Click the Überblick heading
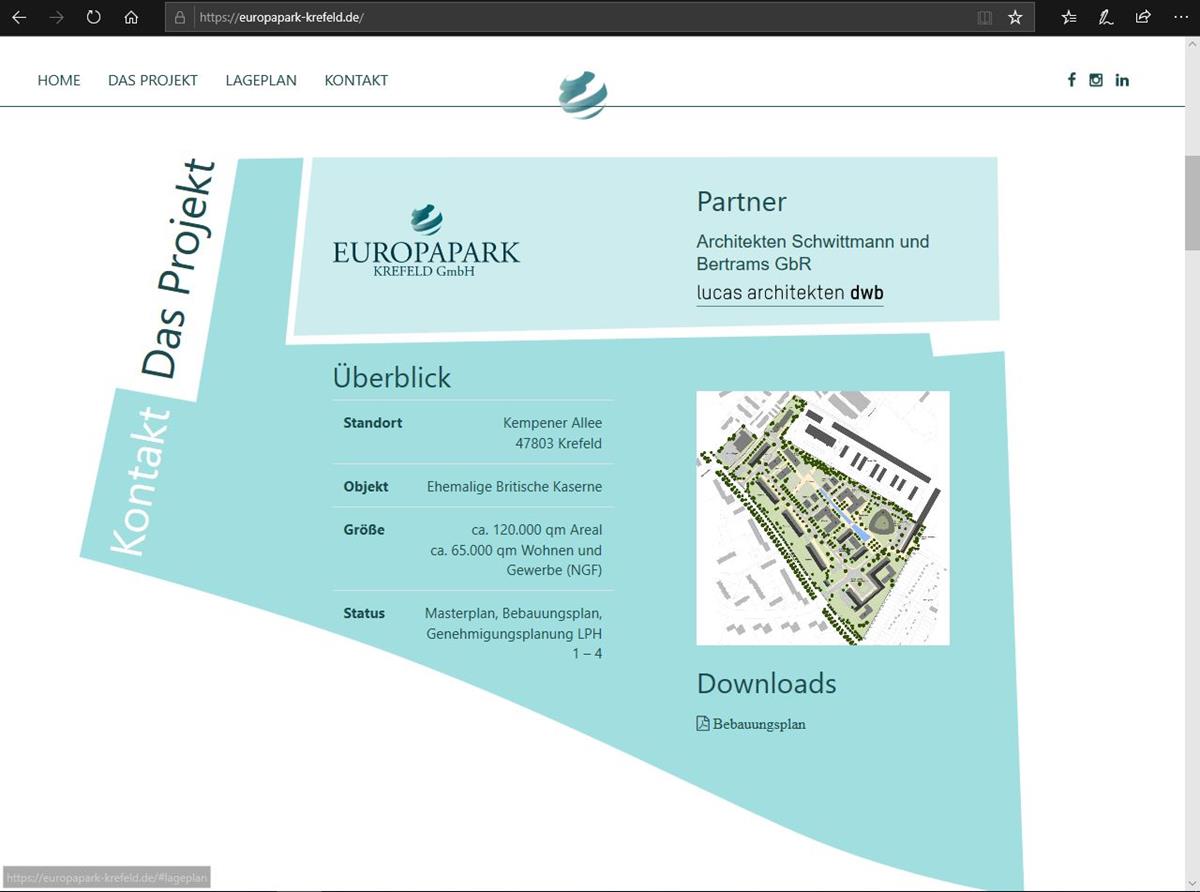The height and width of the screenshot is (892, 1200). click(392, 377)
